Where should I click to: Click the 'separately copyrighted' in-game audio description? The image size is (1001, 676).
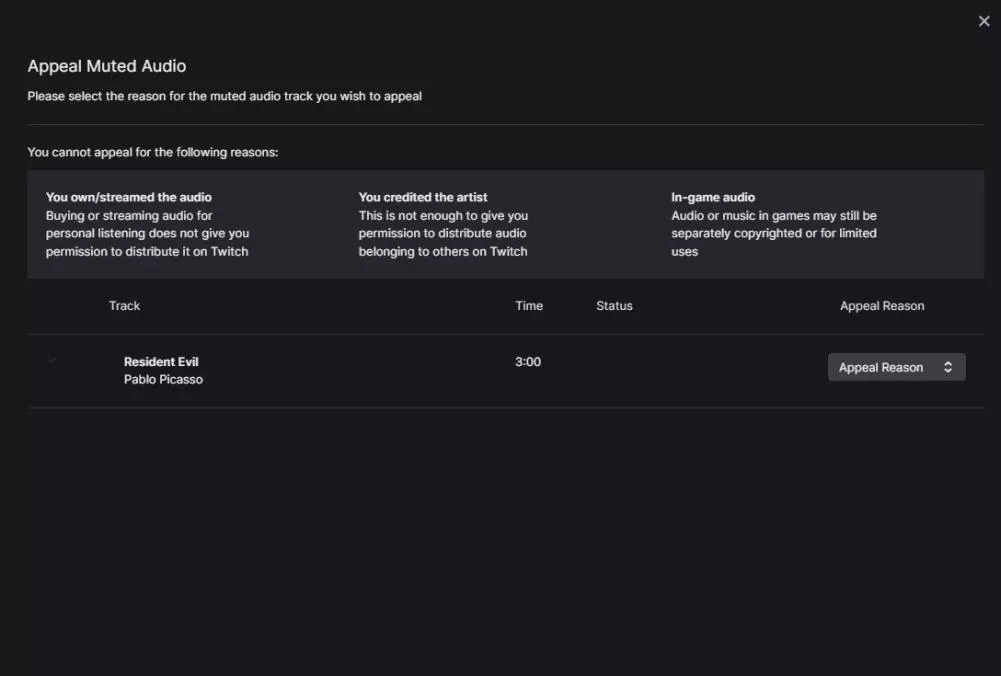(773, 233)
